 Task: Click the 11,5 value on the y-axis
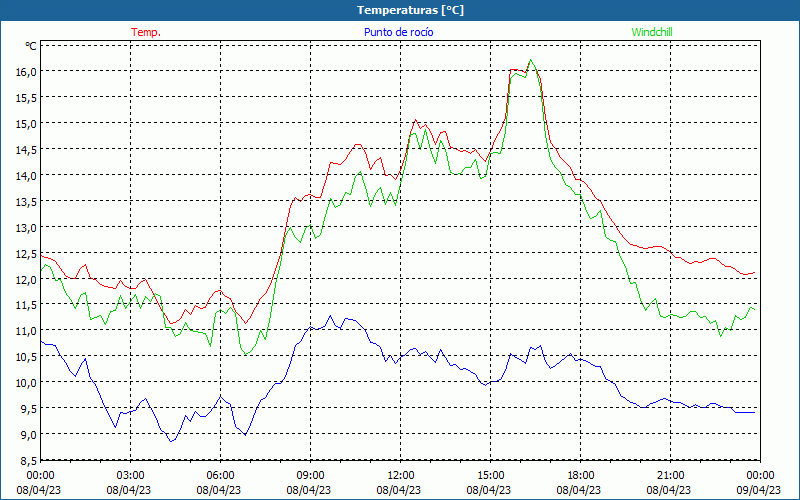point(26,305)
